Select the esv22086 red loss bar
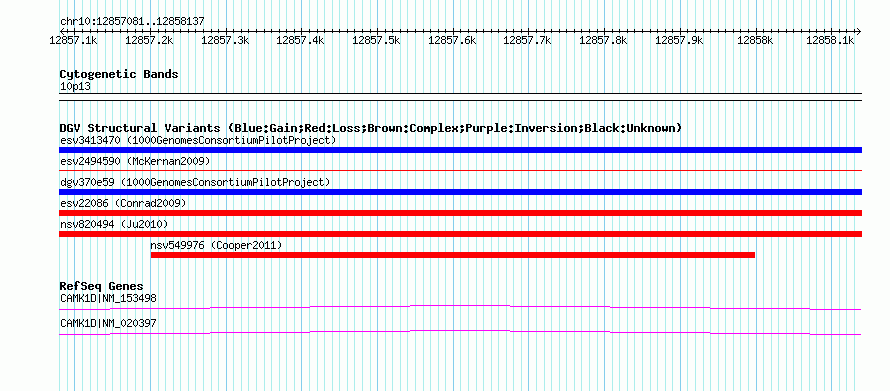 460,213
